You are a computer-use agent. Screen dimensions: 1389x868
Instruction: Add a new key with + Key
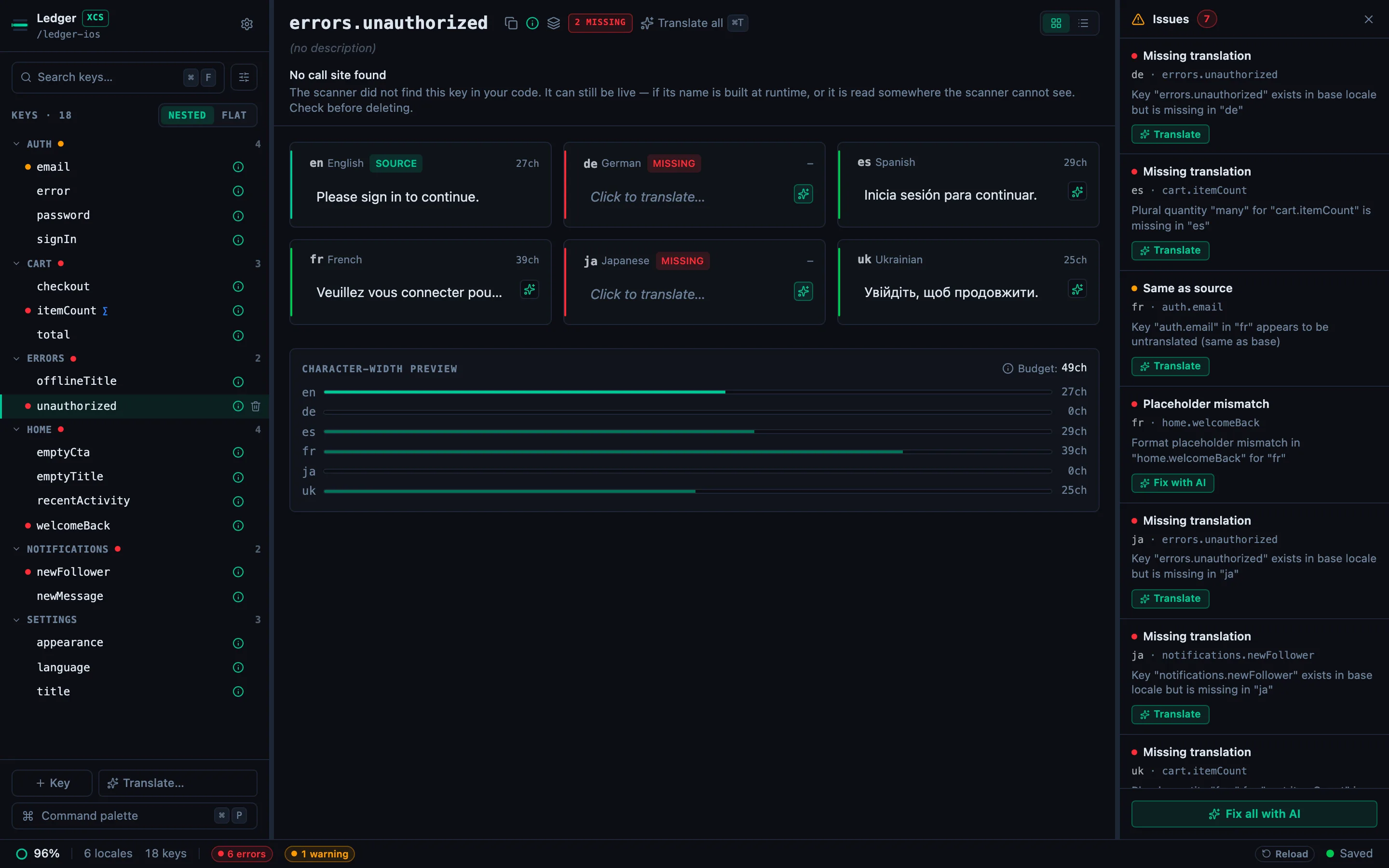52,783
